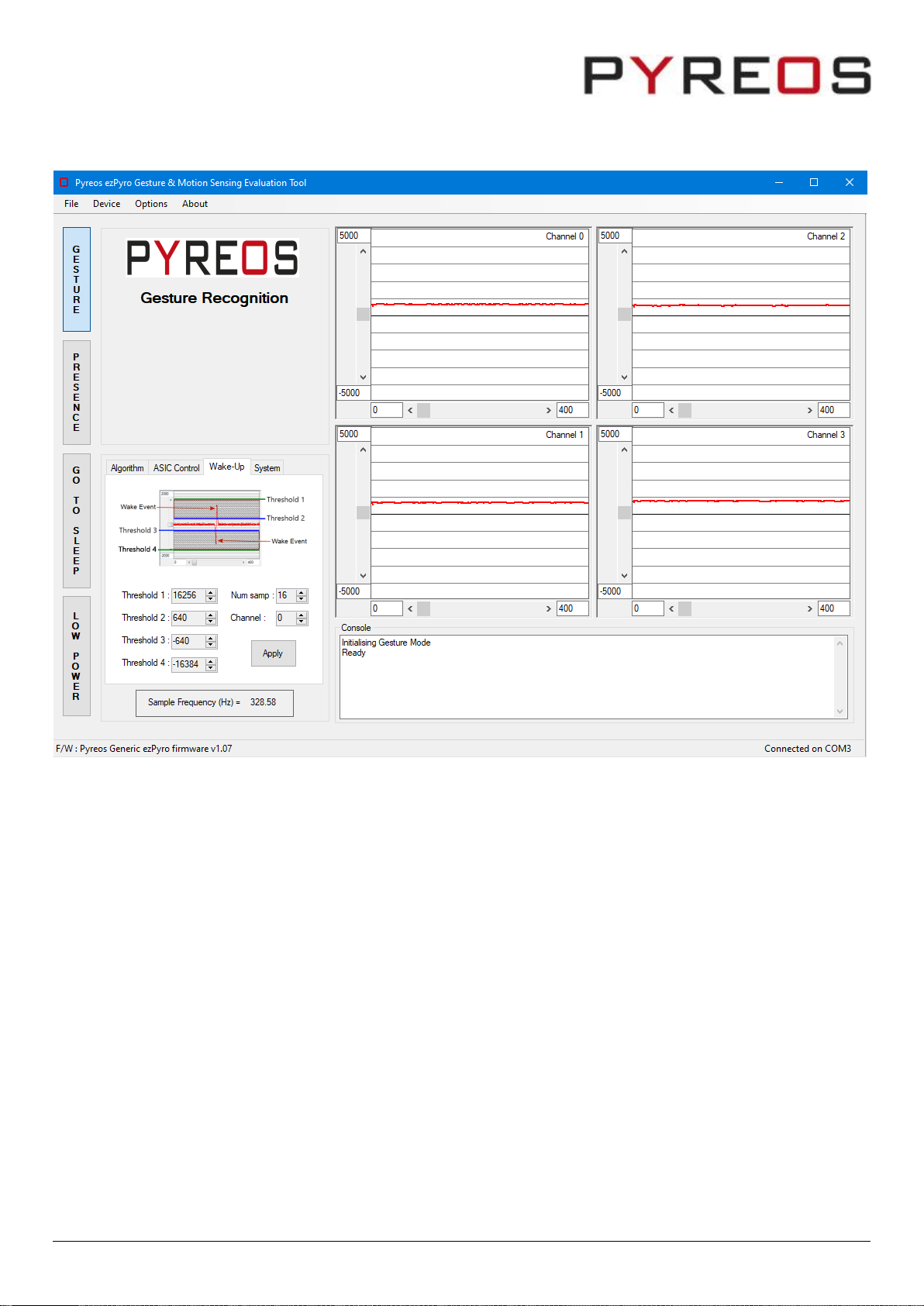Screen dimensions: 924x1306
Task: Click Channel 0 horizontal scroll left arrow
Action: (410, 411)
